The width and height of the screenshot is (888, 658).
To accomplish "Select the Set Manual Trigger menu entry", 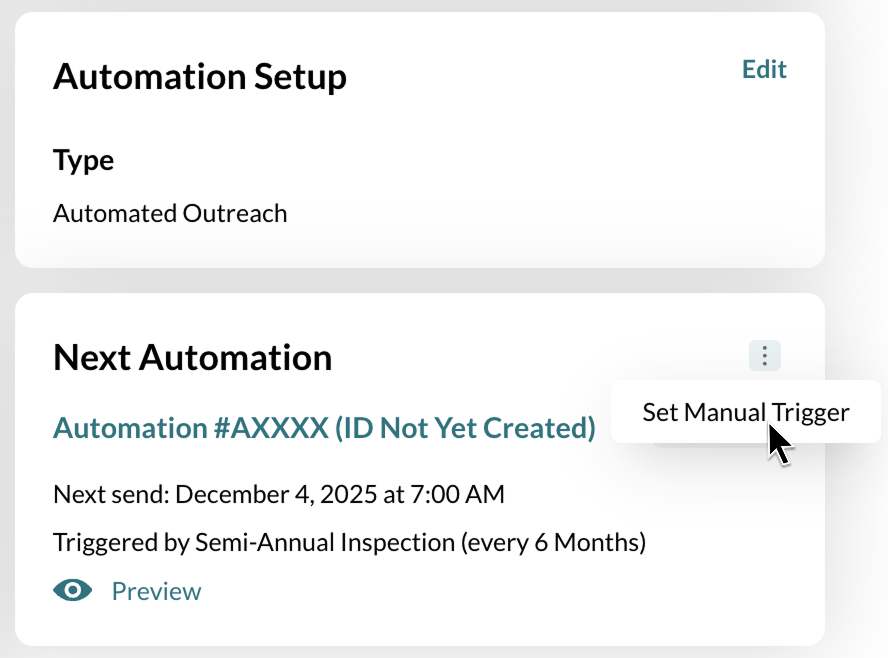I will 745,412.
